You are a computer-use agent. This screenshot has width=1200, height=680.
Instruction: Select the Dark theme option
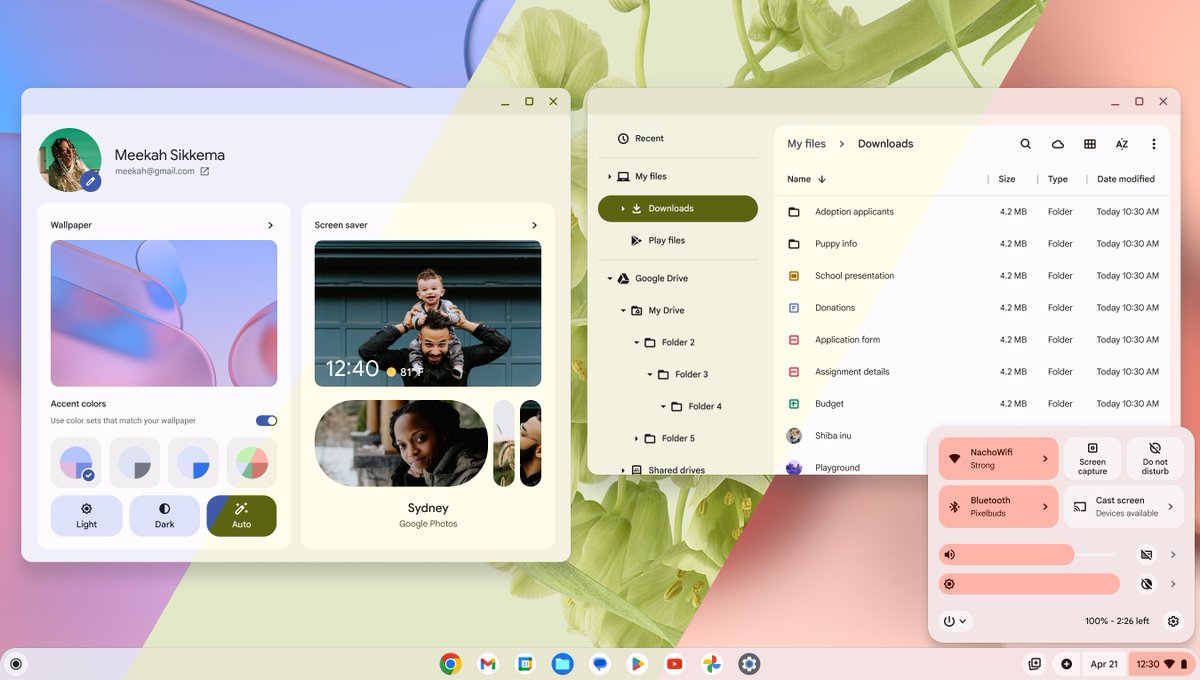click(164, 515)
